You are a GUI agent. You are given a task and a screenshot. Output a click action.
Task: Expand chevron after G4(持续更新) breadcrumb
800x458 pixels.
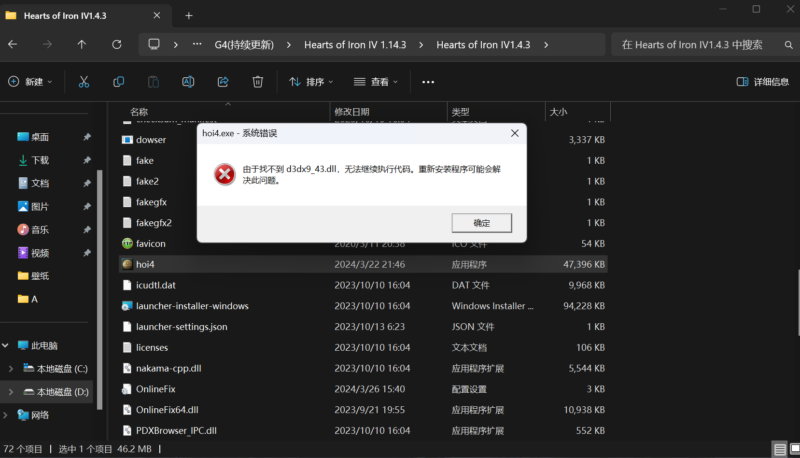coord(289,45)
